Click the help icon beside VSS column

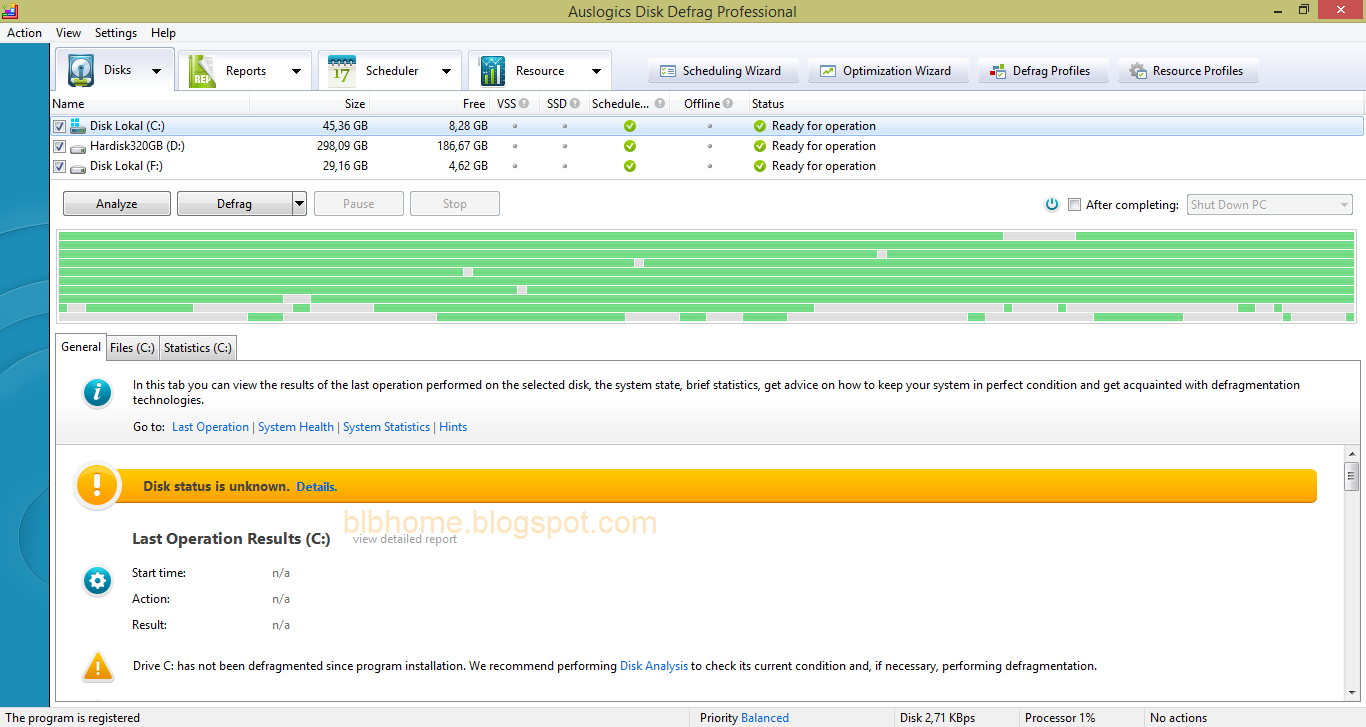(524, 103)
